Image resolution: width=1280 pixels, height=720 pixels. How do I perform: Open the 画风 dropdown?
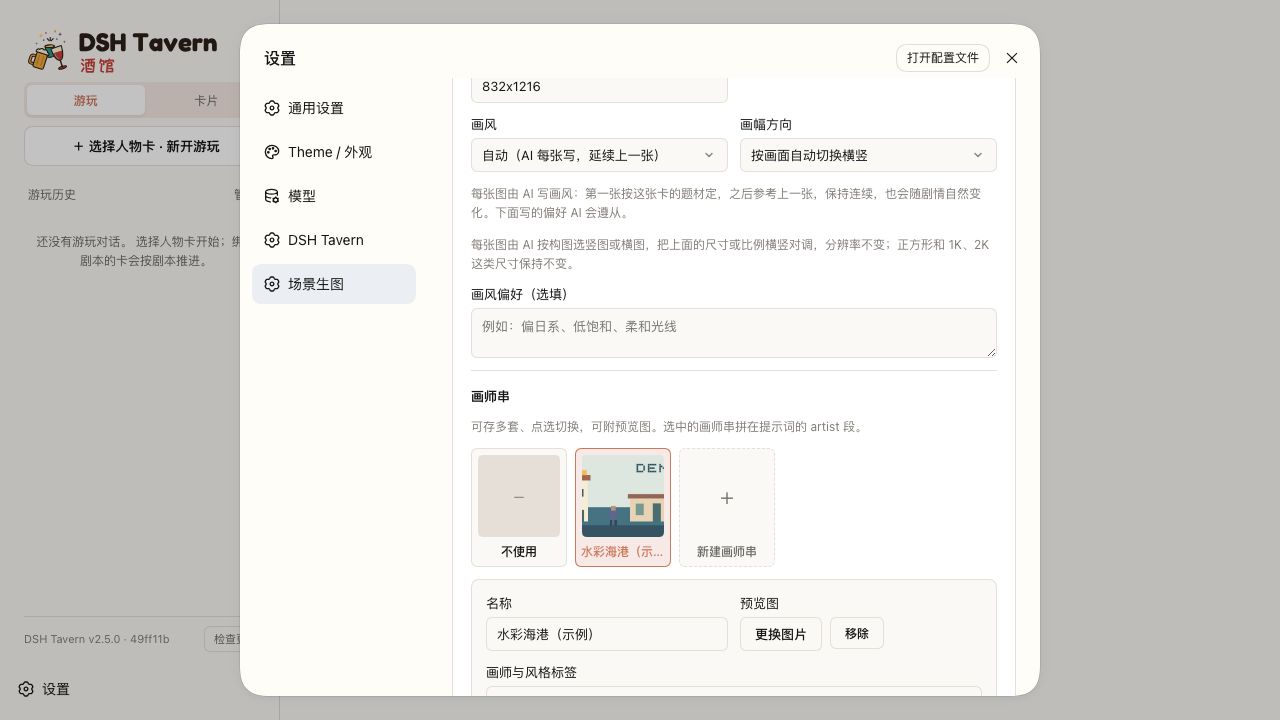tap(599, 155)
